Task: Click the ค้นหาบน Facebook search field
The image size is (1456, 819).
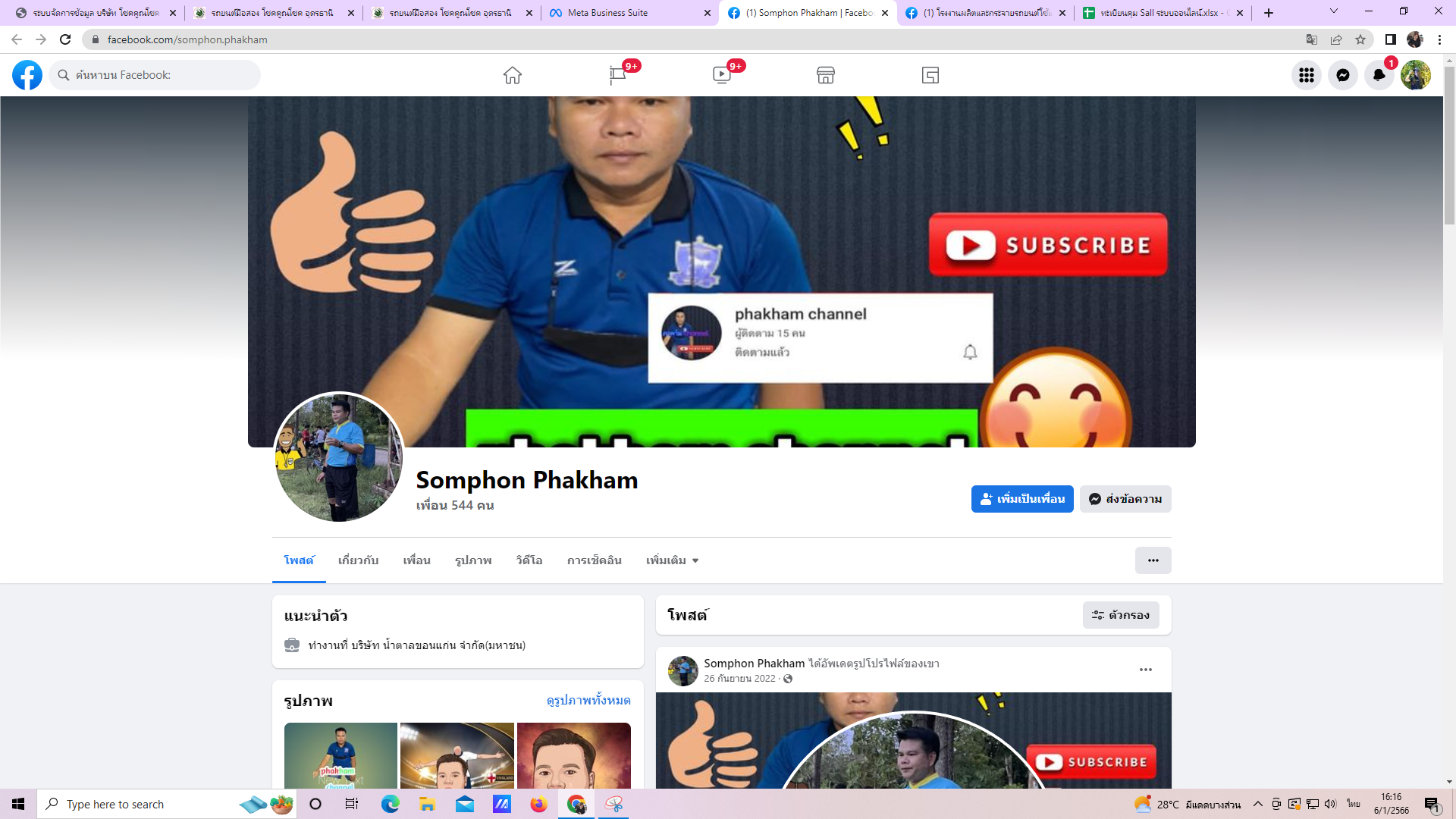Action: click(x=155, y=75)
